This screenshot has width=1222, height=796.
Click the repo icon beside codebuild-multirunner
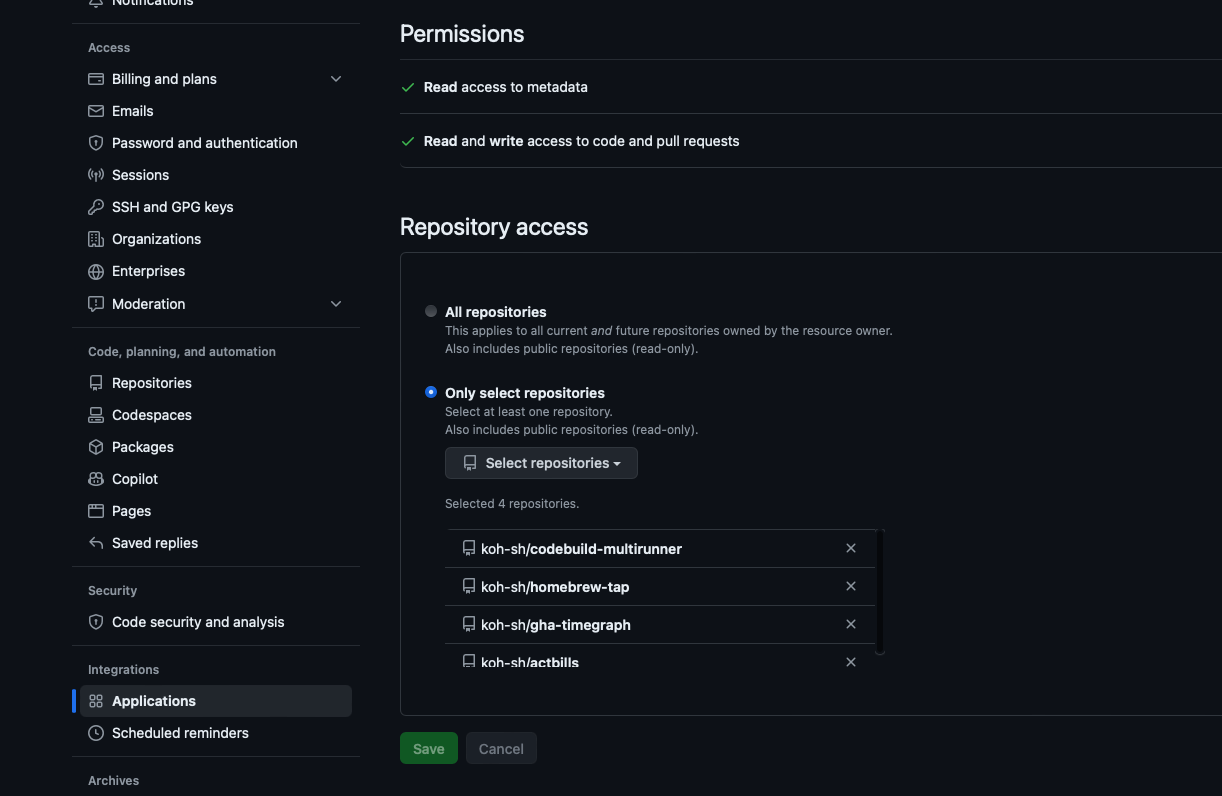click(x=468, y=548)
